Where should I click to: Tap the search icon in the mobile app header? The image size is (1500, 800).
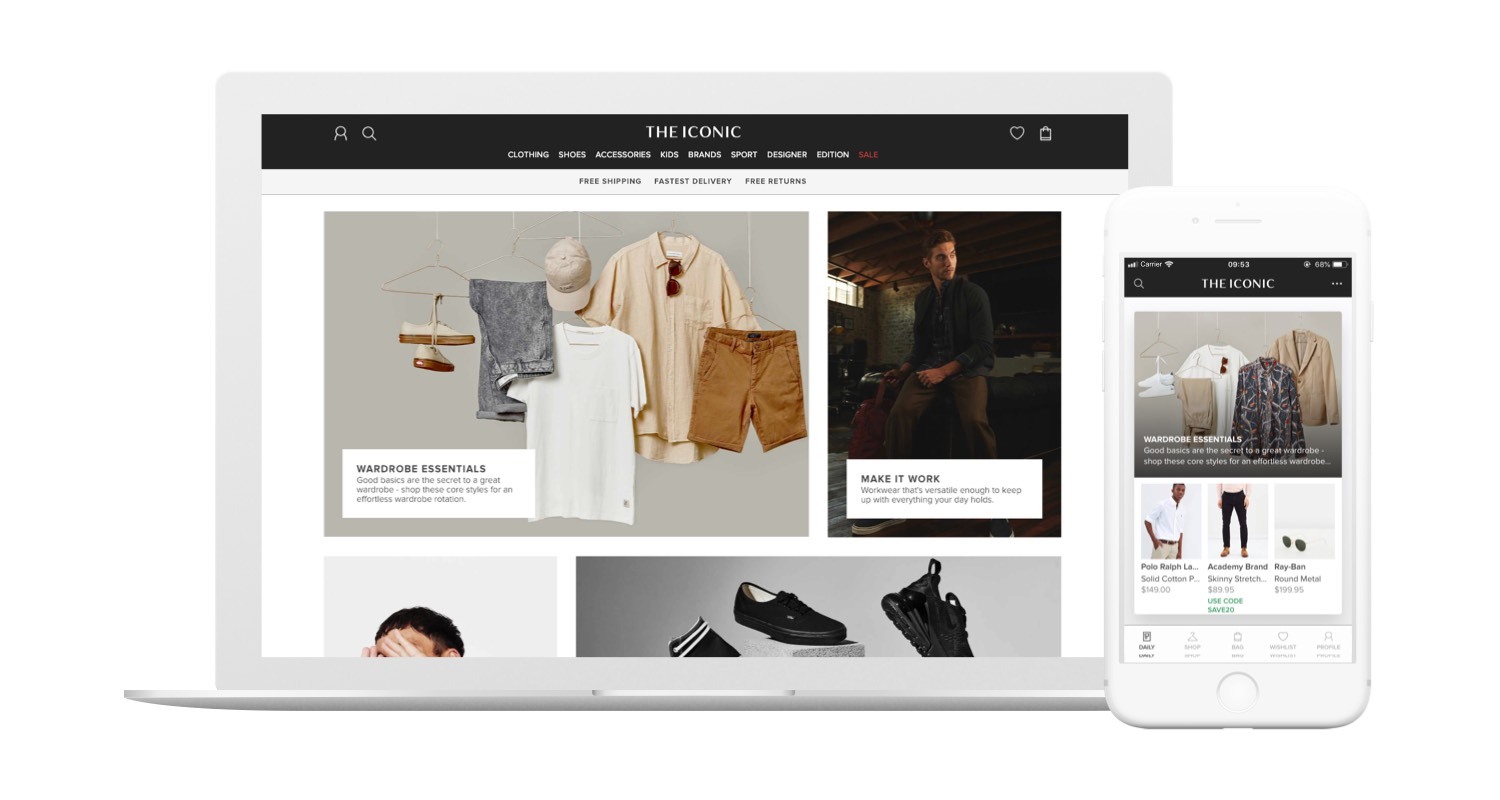click(x=1139, y=284)
